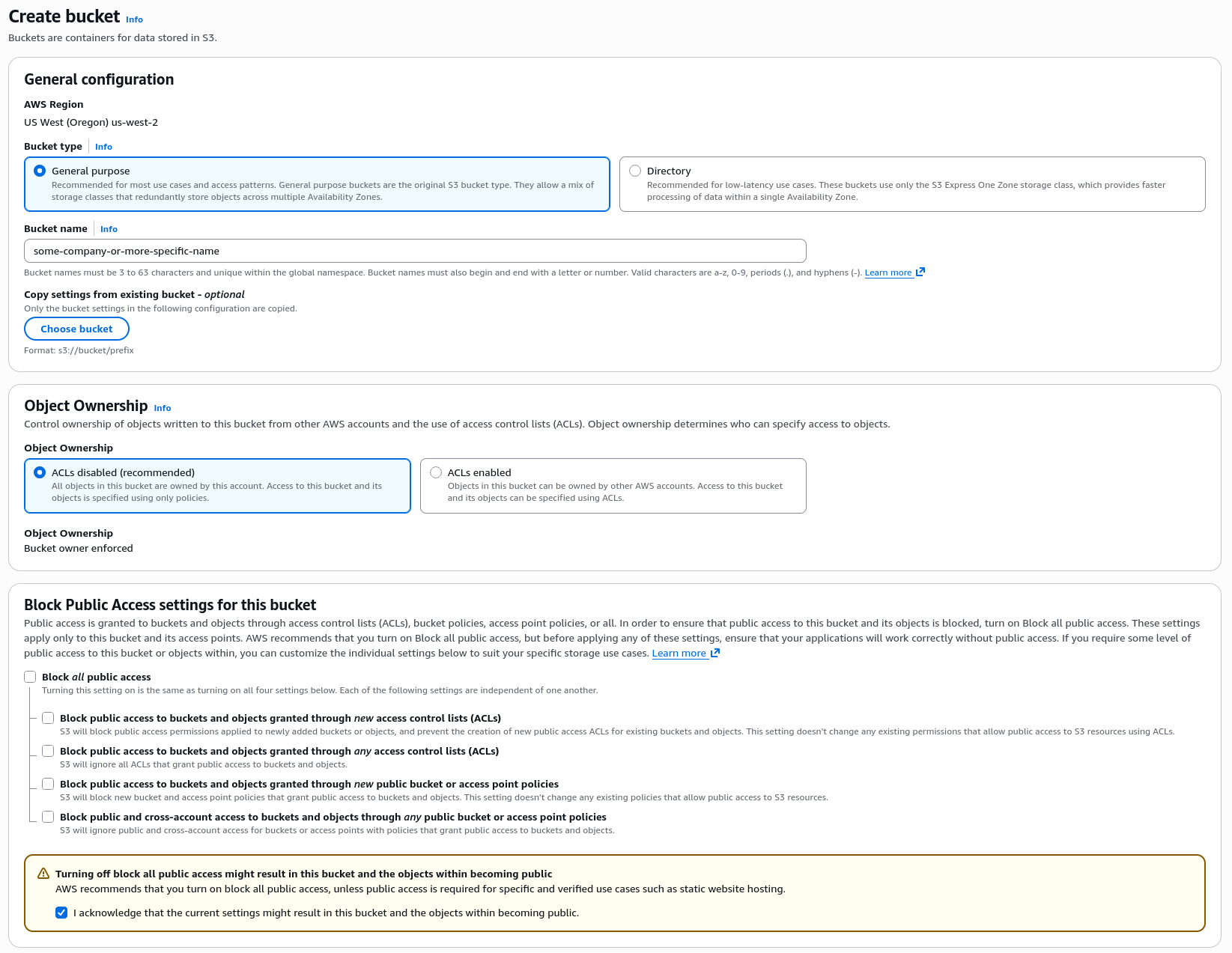Viewport: 1232px width, 953px height.
Task: Check block access through any ACLs
Action: coord(48,751)
